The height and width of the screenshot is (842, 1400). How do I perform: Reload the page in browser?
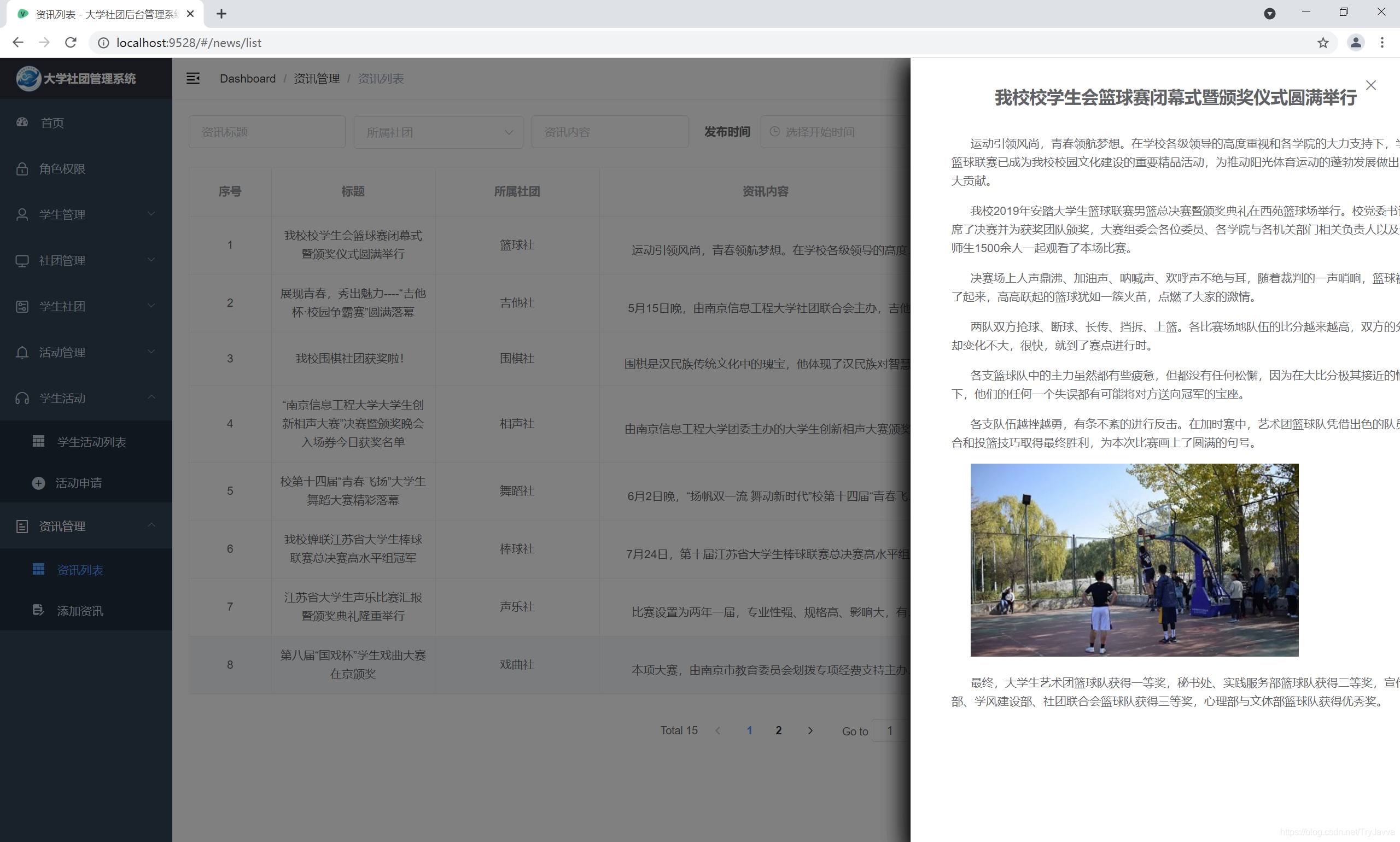[71, 43]
